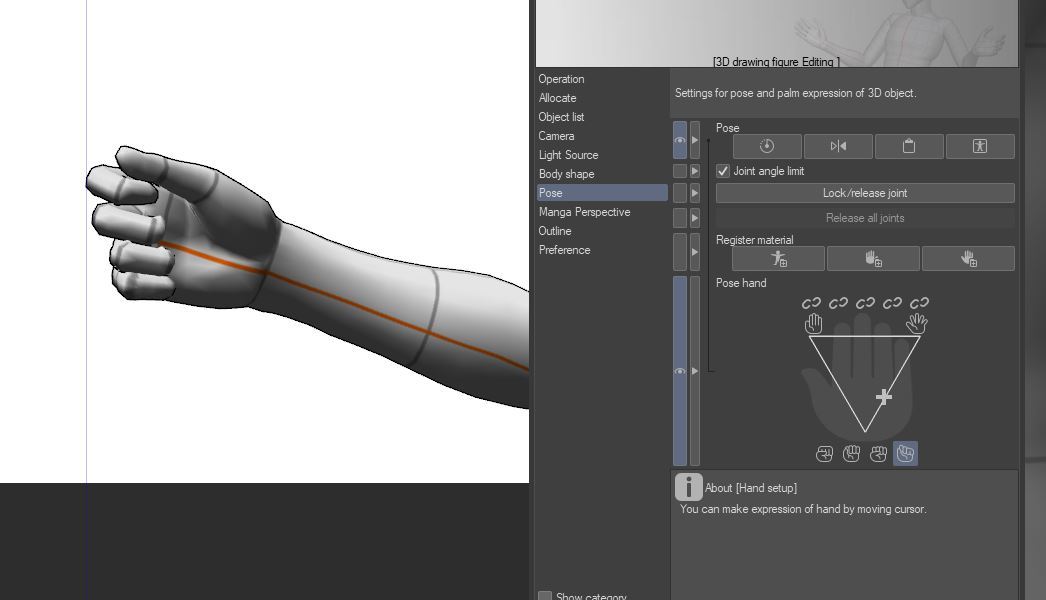The image size is (1046, 600).
Task: Click the plus cursor in hand triangle
Action: pyautogui.click(x=884, y=397)
